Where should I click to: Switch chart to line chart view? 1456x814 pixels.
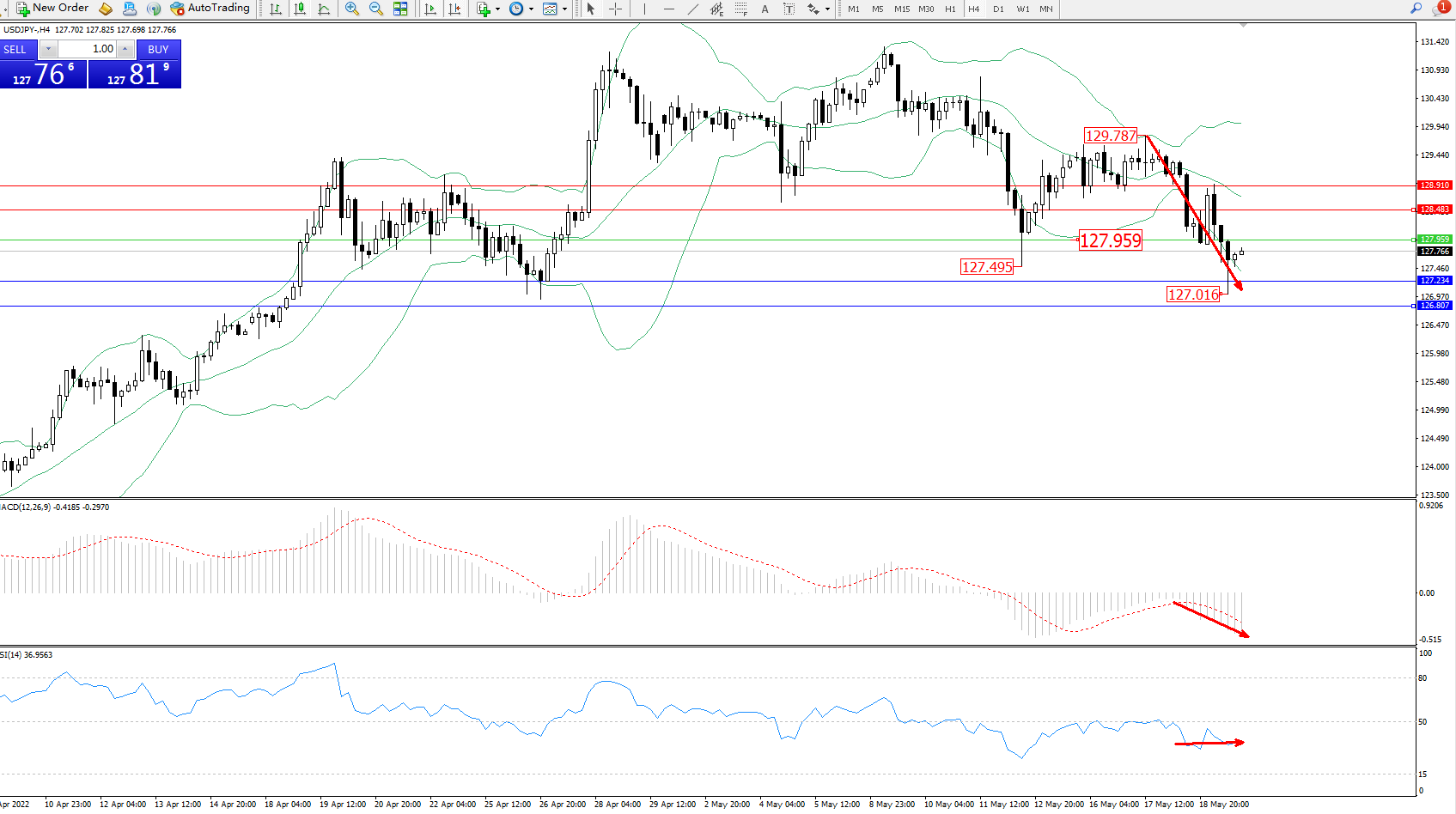pyautogui.click(x=324, y=9)
